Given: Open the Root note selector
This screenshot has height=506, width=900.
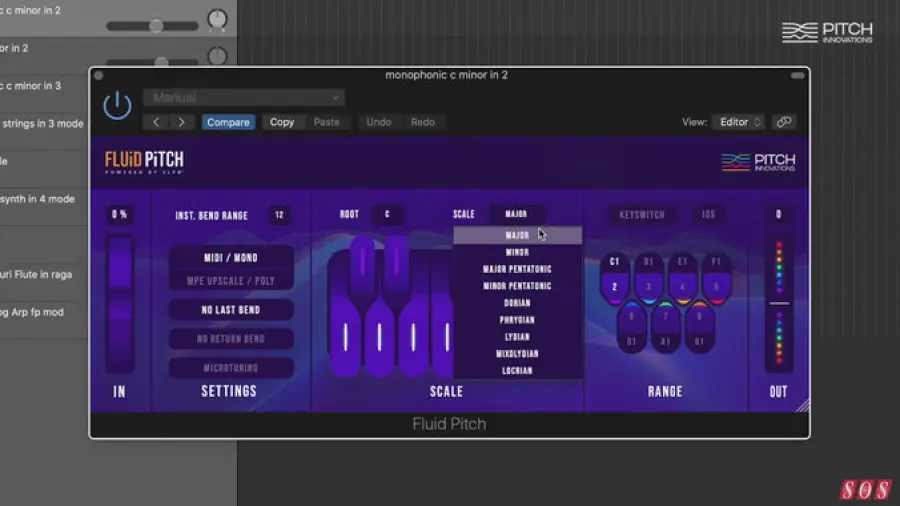Looking at the screenshot, I should 387,214.
